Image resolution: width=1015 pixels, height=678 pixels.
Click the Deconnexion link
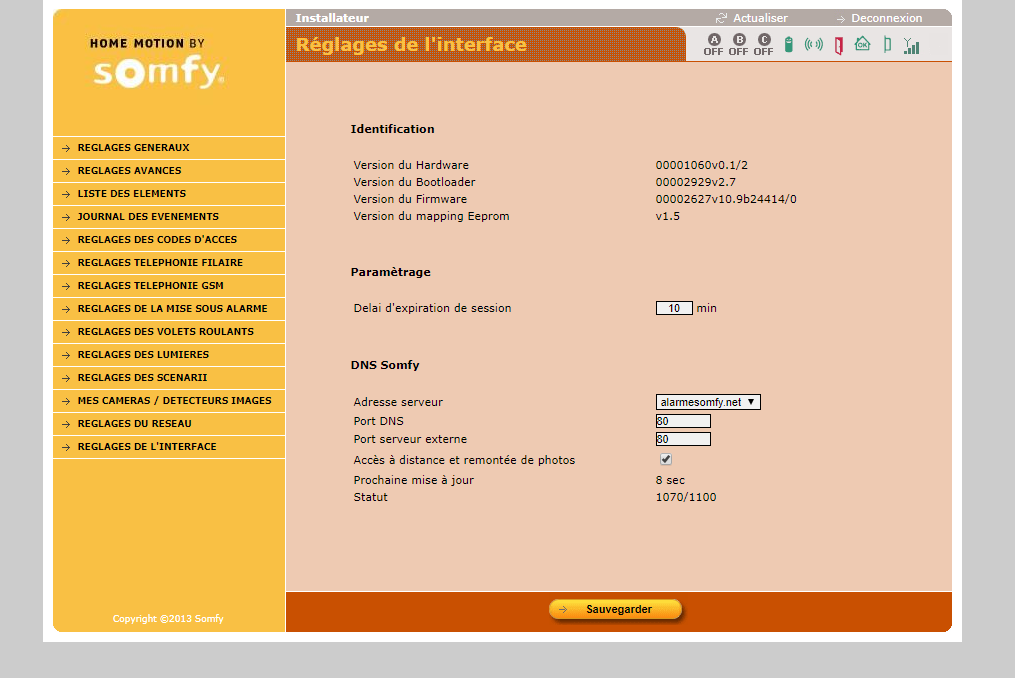pos(886,18)
